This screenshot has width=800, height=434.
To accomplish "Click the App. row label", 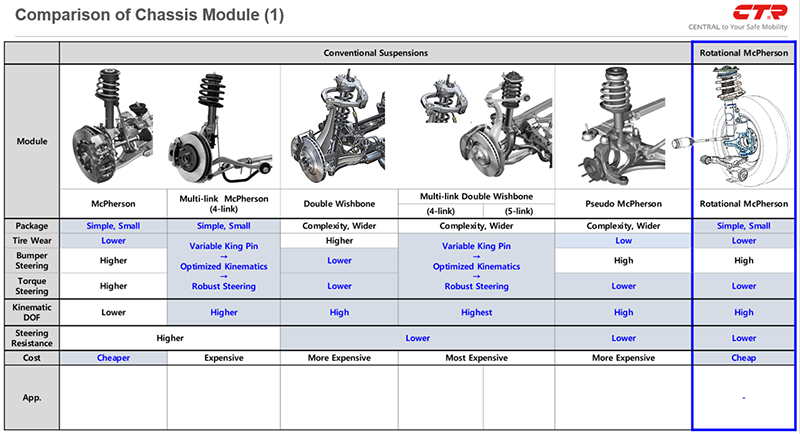I will click(31, 397).
